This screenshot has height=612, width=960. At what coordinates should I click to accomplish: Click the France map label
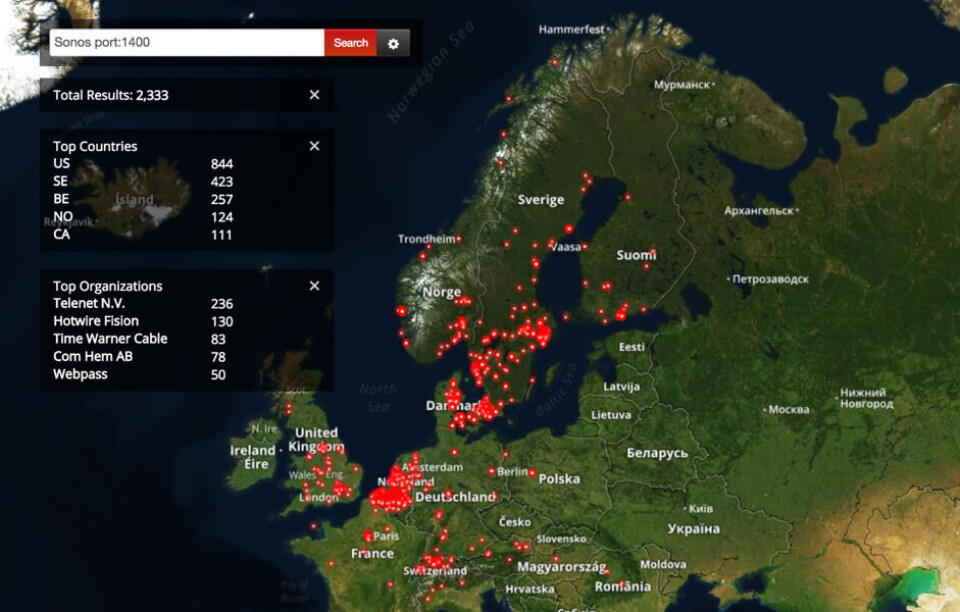[372, 554]
